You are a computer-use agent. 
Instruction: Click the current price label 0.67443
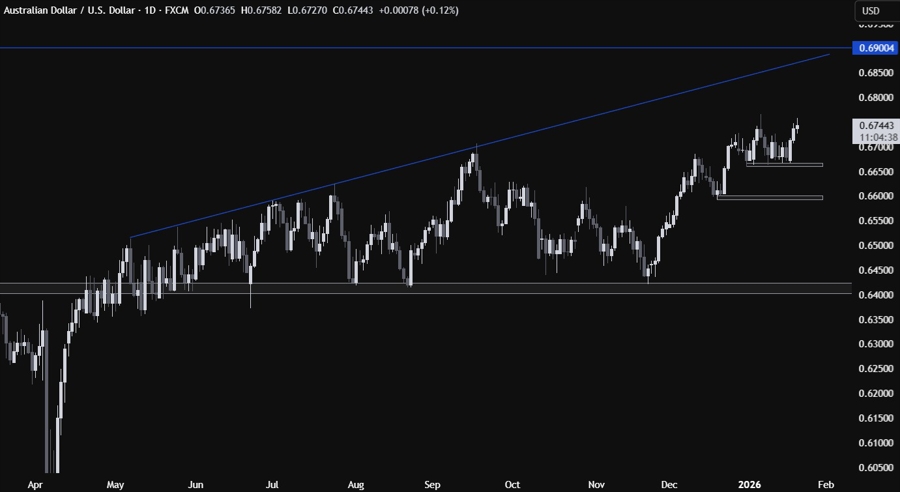pos(874,126)
